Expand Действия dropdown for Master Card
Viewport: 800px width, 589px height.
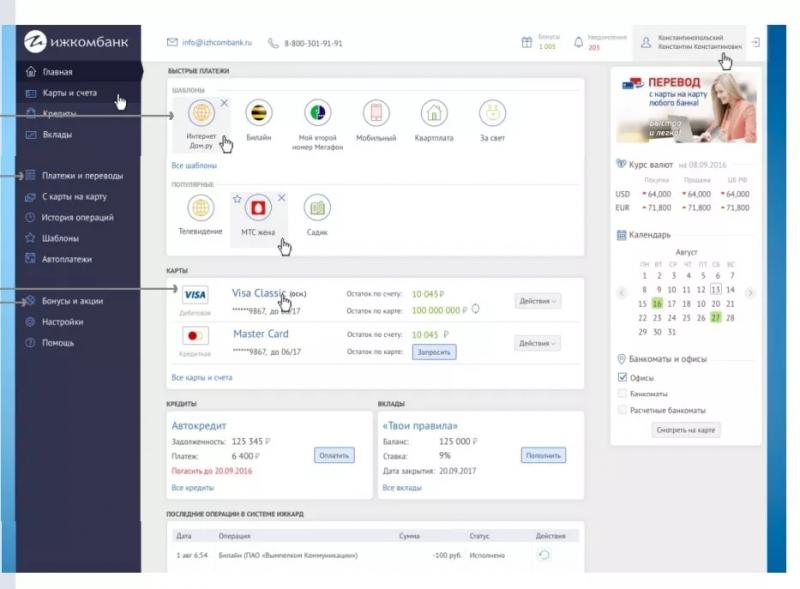pyautogui.click(x=537, y=343)
